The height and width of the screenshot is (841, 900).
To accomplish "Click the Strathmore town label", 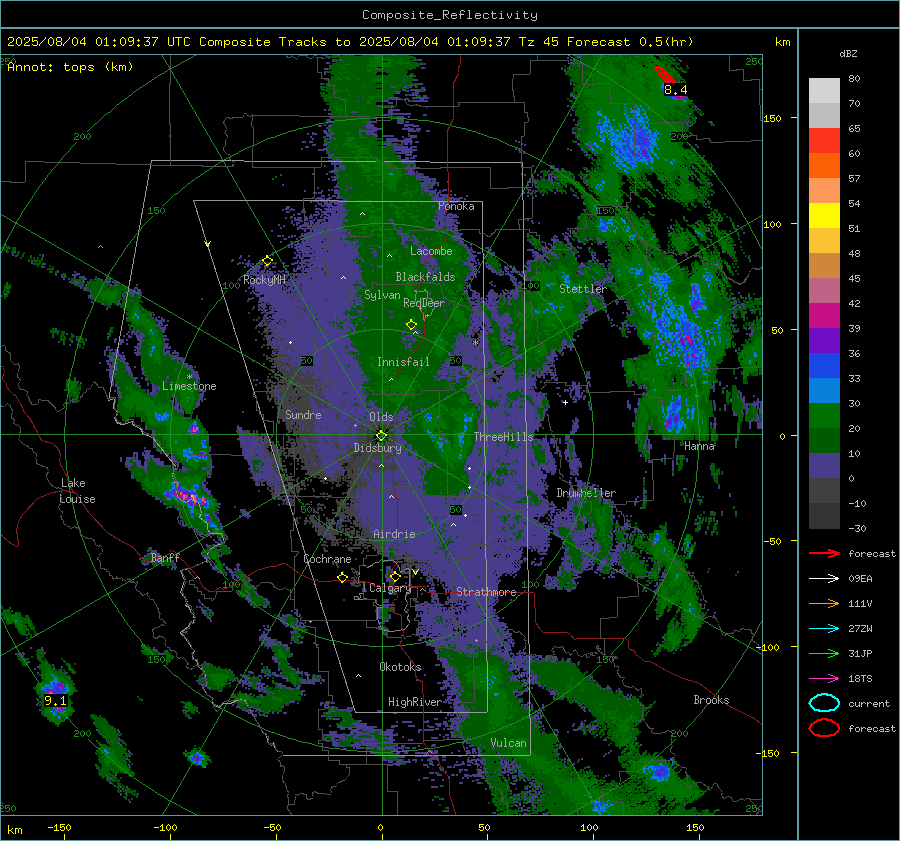I will [486, 592].
